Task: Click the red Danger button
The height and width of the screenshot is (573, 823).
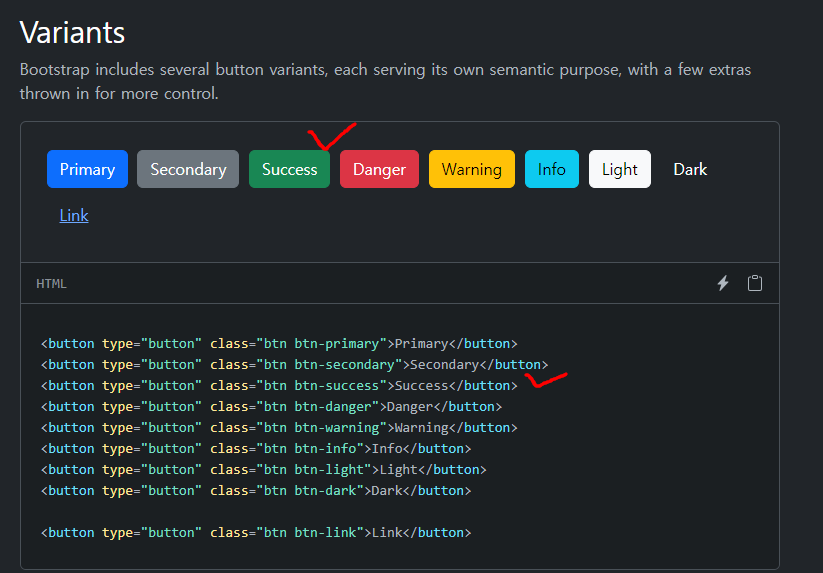Action: (379, 169)
